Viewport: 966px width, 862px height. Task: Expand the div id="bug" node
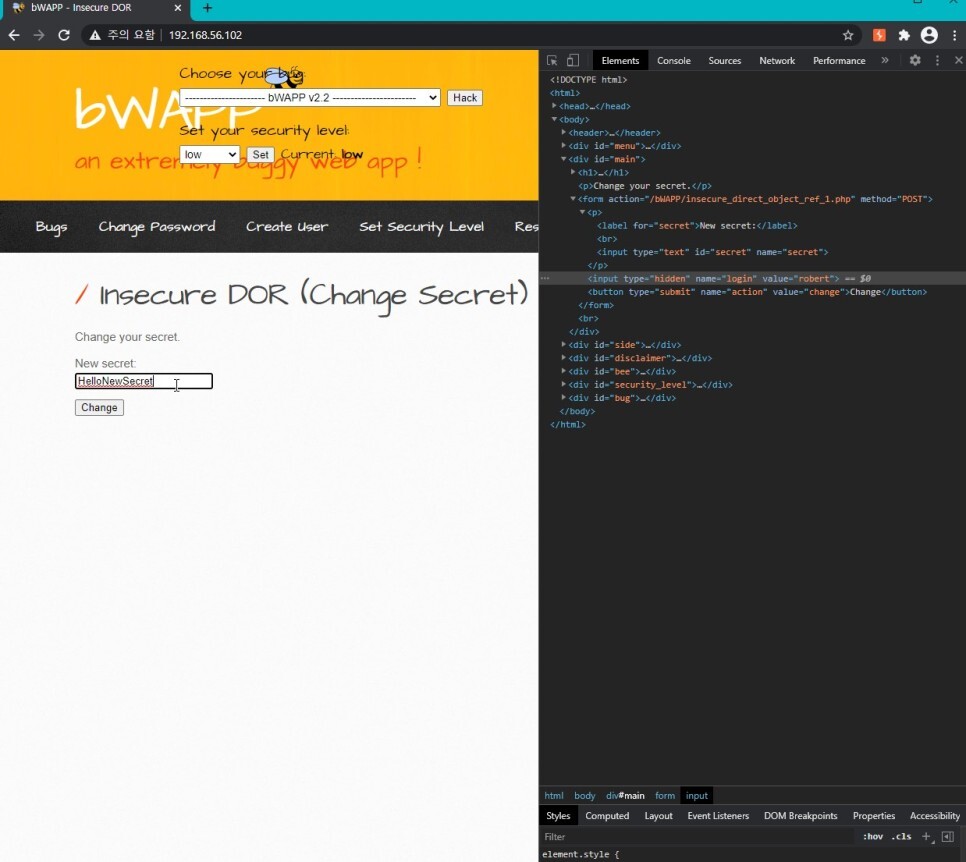coord(563,397)
